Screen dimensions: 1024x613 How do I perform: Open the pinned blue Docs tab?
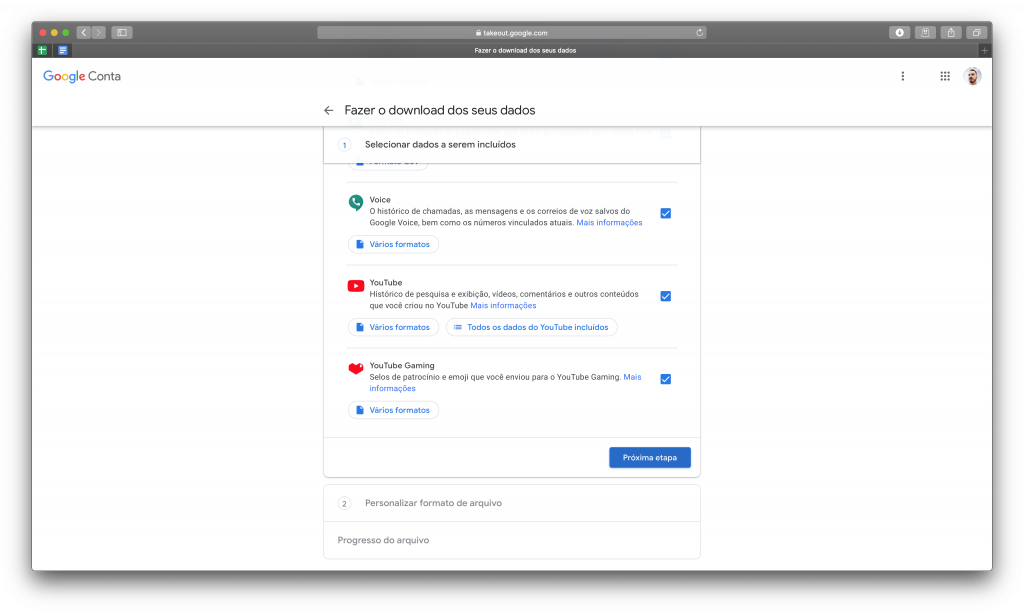(x=63, y=50)
